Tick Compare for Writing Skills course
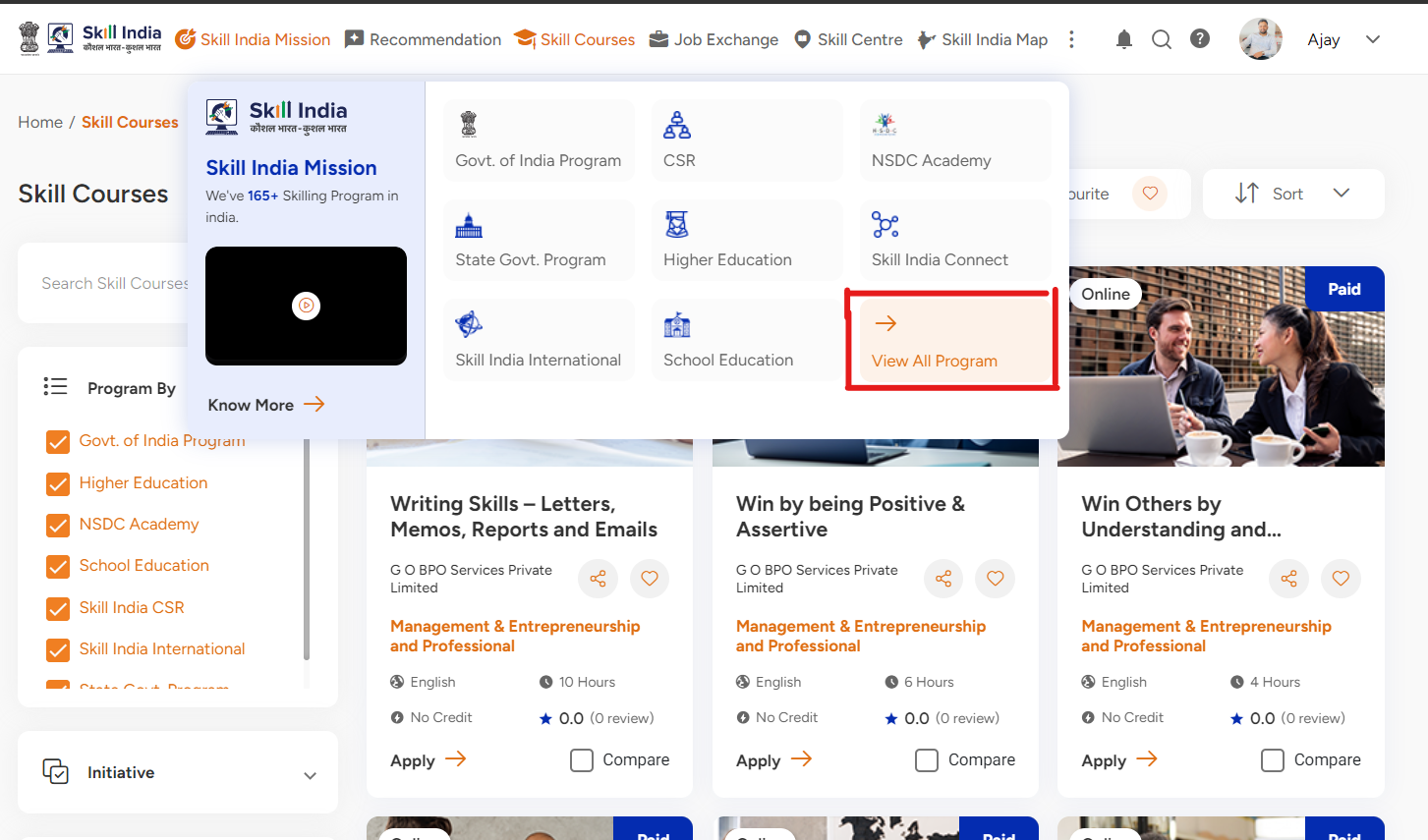 582,760
